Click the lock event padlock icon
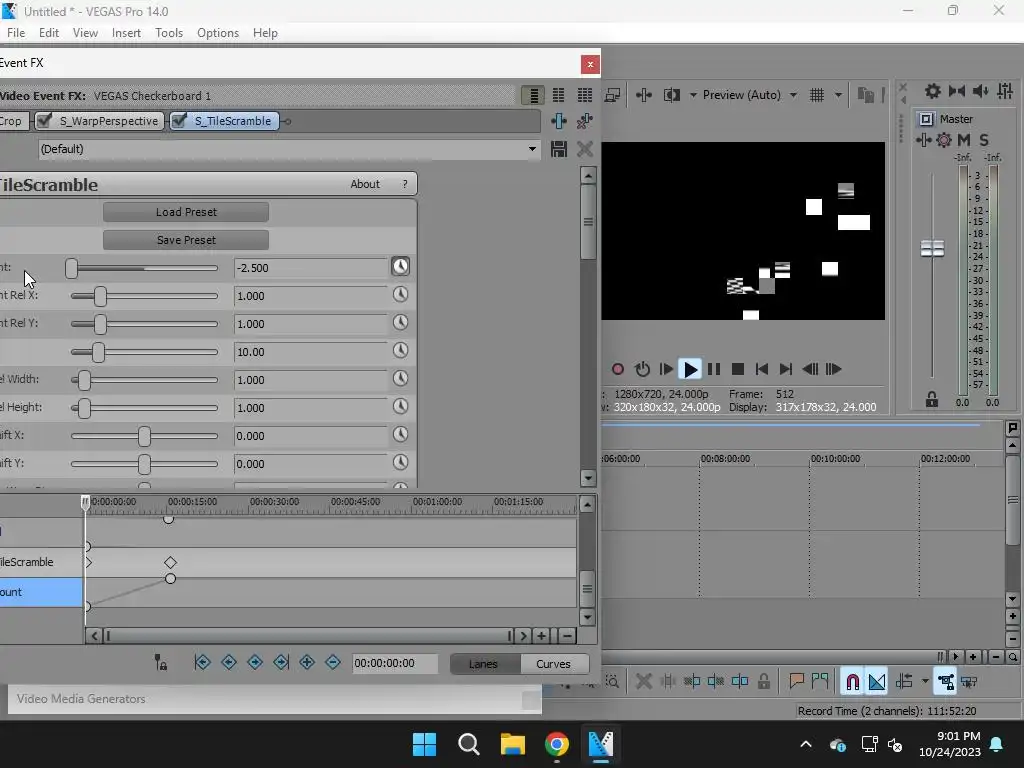 (763, 682)
